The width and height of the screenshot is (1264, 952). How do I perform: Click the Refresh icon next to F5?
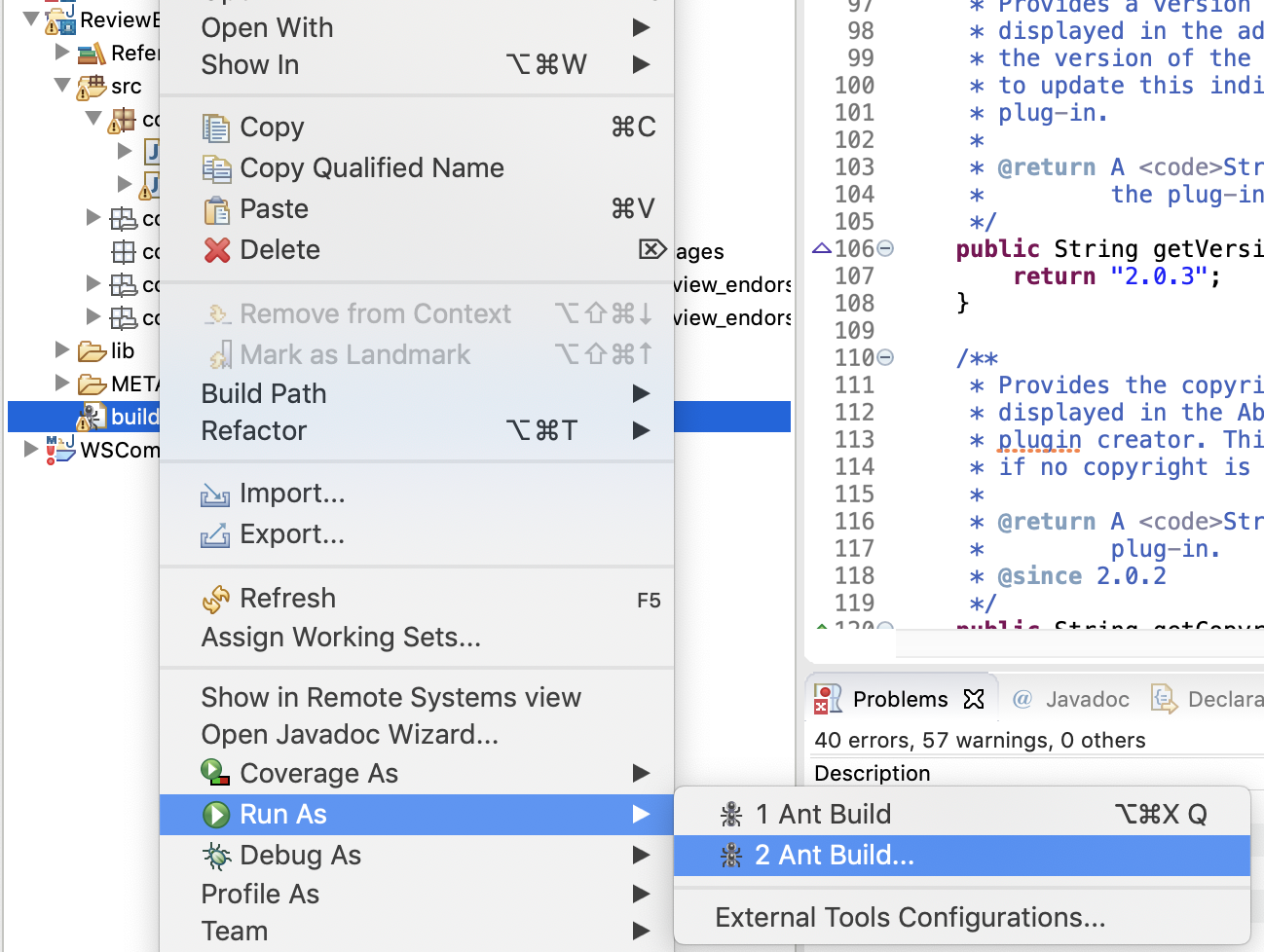[x=217, y=597]
